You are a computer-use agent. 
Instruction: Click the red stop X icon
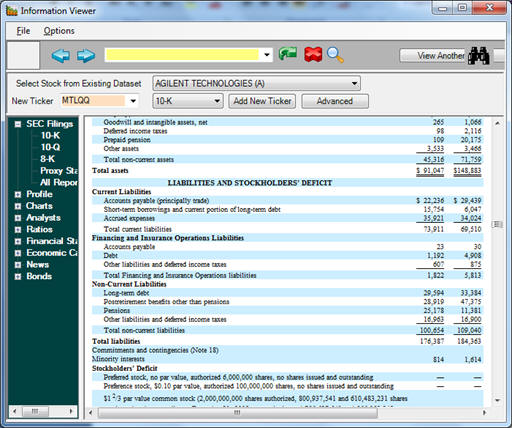point(313,54)
